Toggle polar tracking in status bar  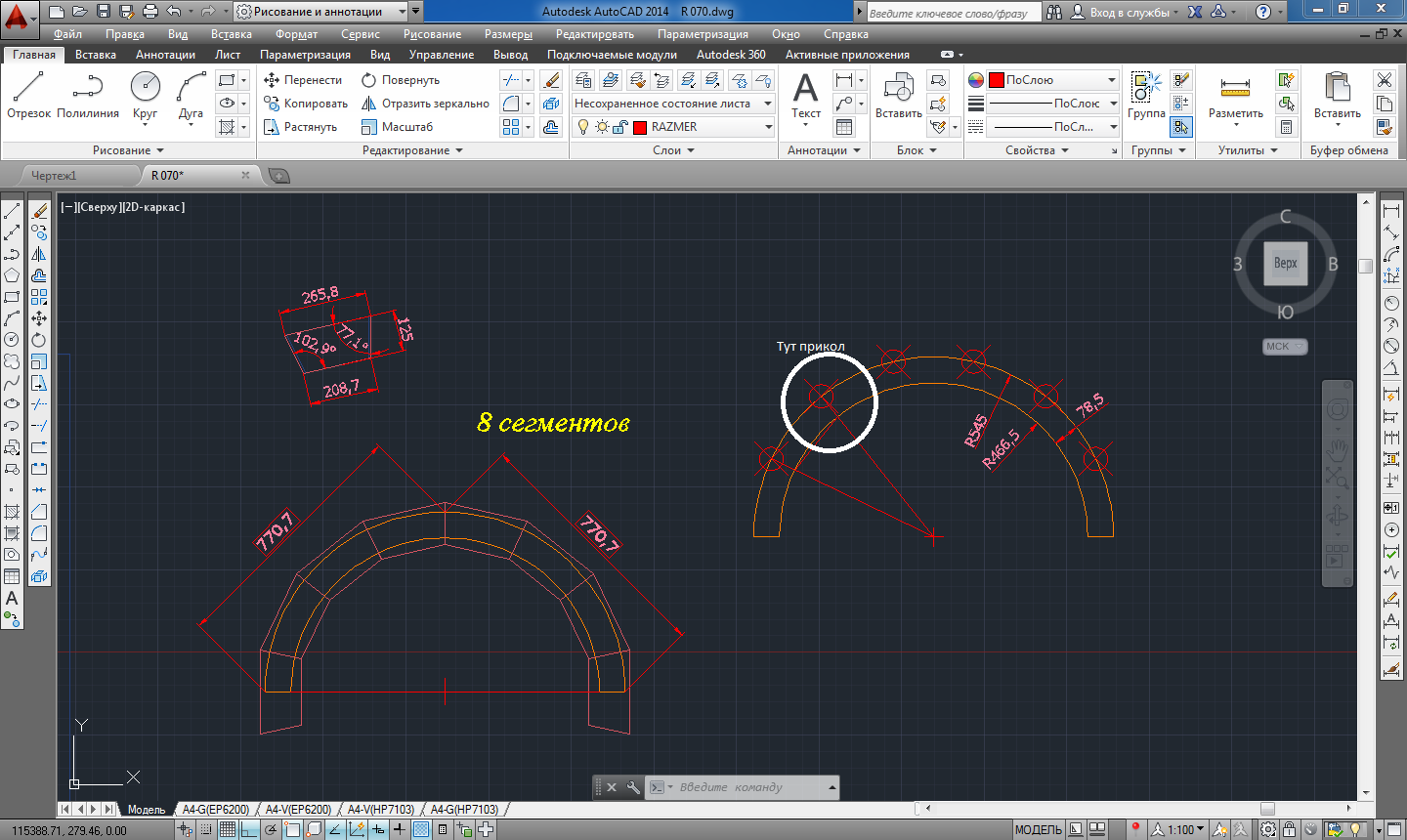pyautogui.click(x=271, y=829)
